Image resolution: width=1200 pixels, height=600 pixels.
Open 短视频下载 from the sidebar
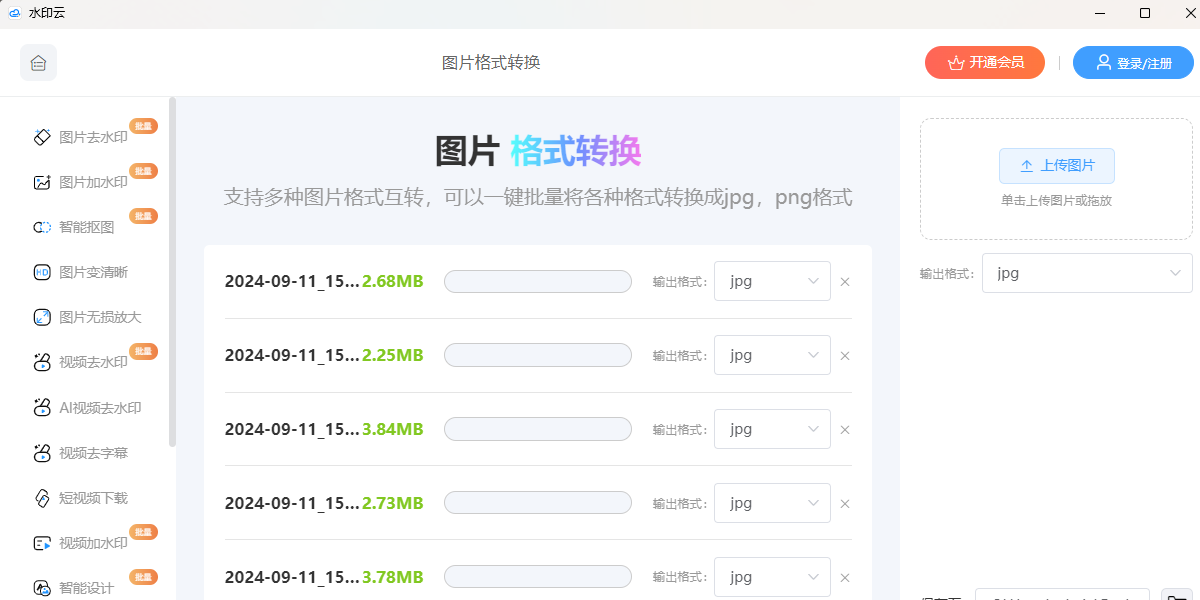tap(93, 498)
